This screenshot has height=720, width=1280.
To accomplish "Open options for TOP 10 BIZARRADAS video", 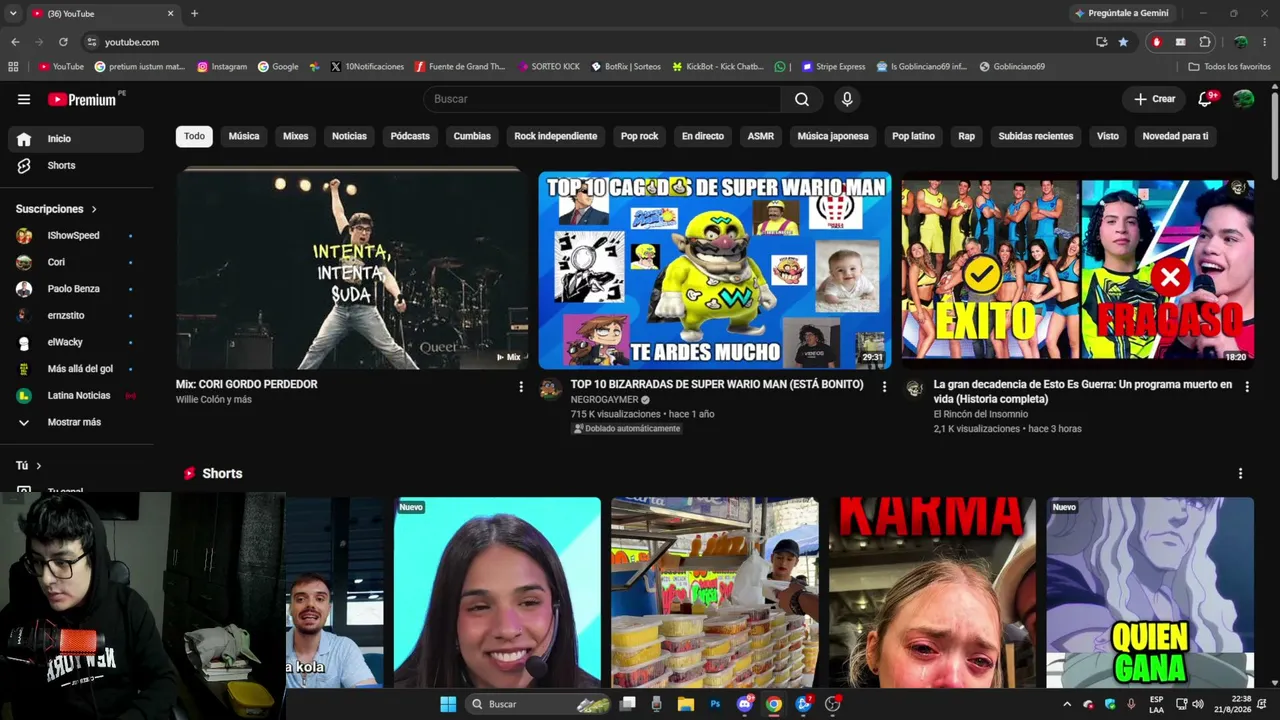I will tap(884, 386).
